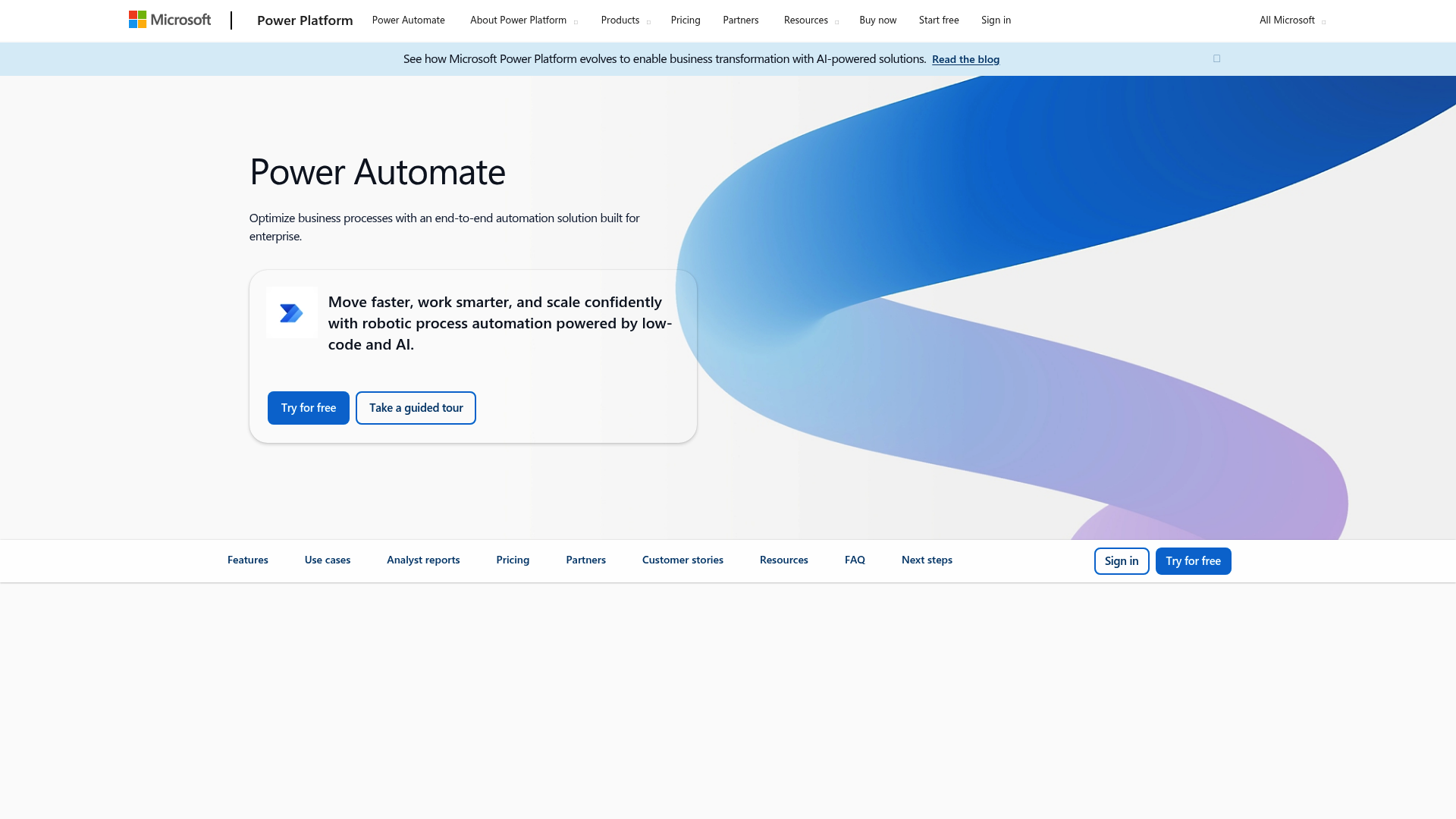Image resolution: width=1456 pixels, height=819 pixels.
Task: Open Pricing from the top navigation
Action: (x=685, y=20)
